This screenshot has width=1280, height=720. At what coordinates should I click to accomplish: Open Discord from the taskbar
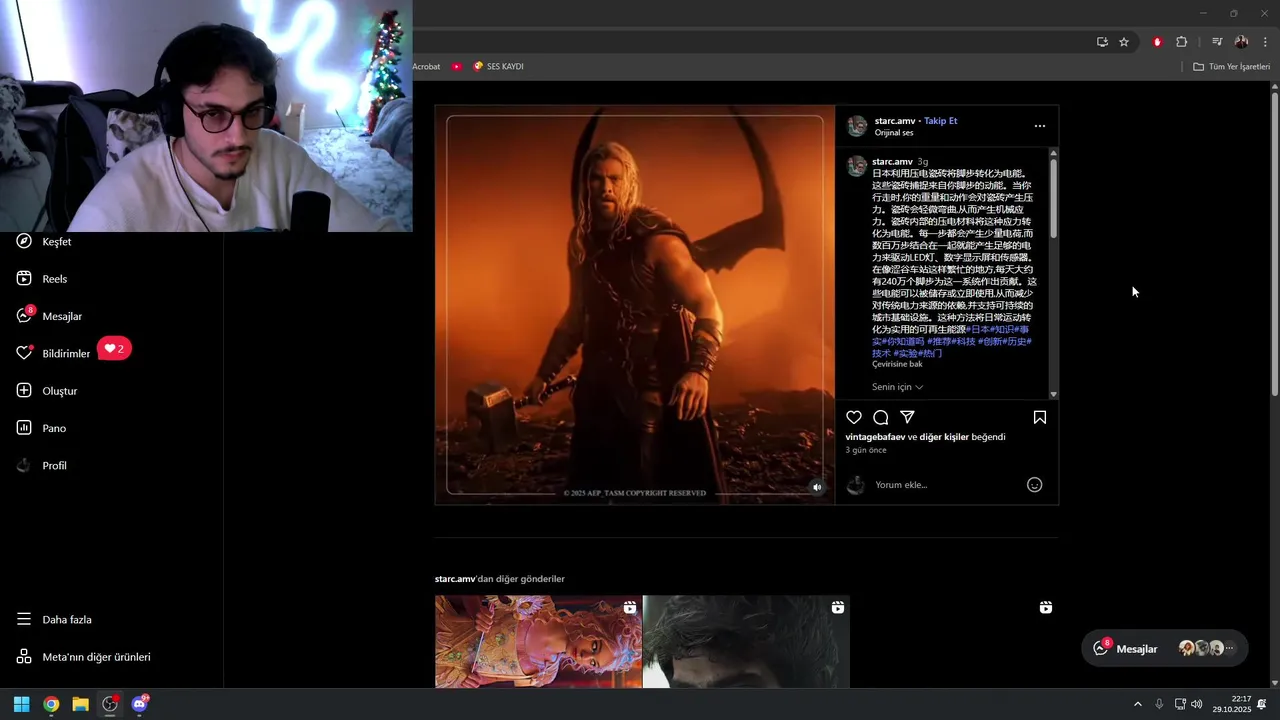(139, 704)
